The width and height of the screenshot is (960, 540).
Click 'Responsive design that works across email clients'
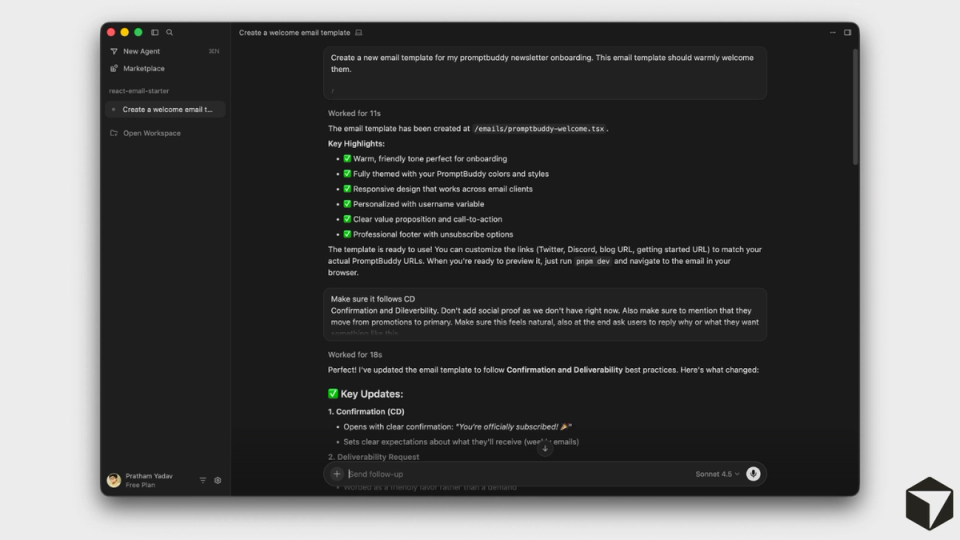click(x=443, y=189)
